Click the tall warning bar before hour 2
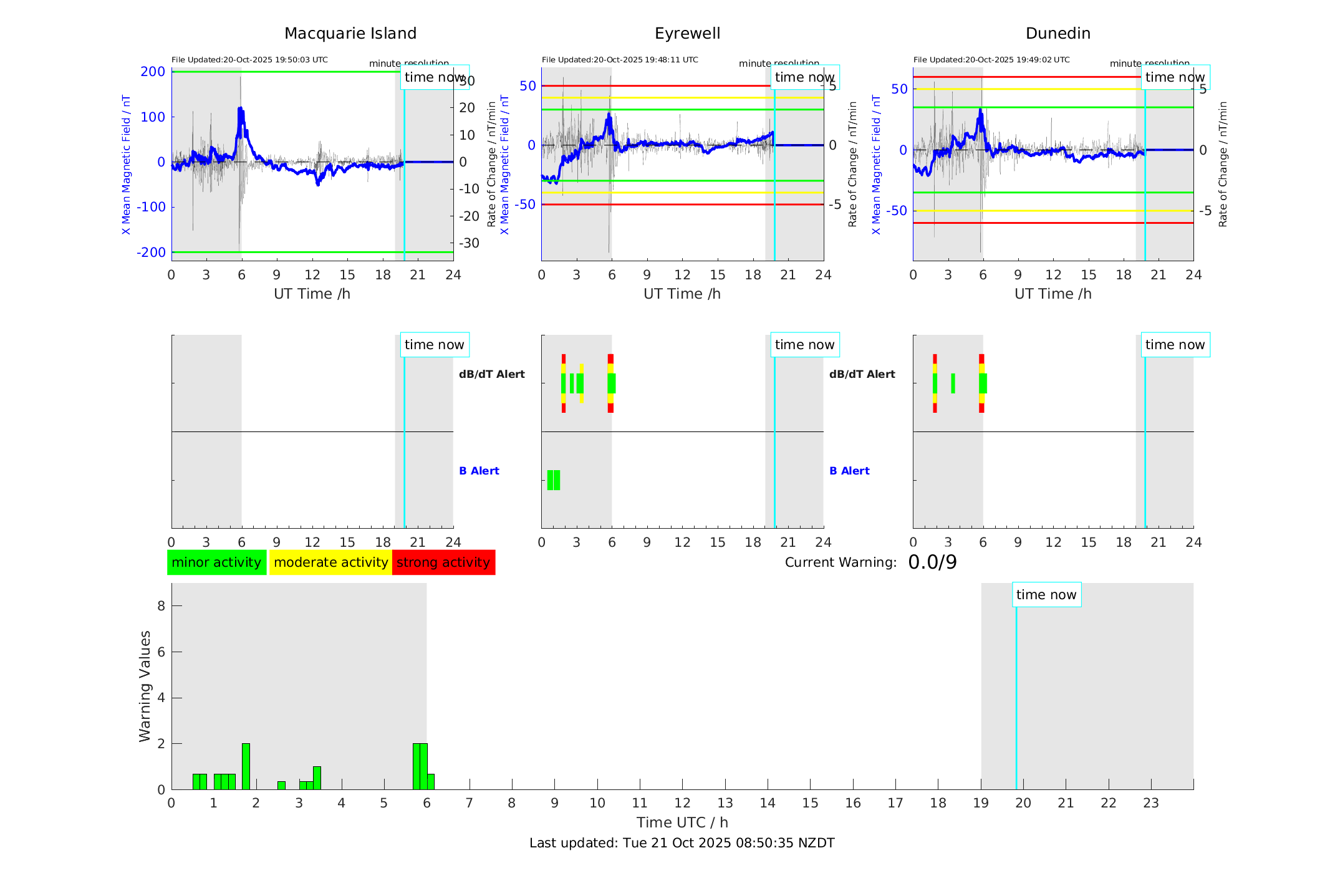Viewport: 1320px width, 896px height. (246, 766)
